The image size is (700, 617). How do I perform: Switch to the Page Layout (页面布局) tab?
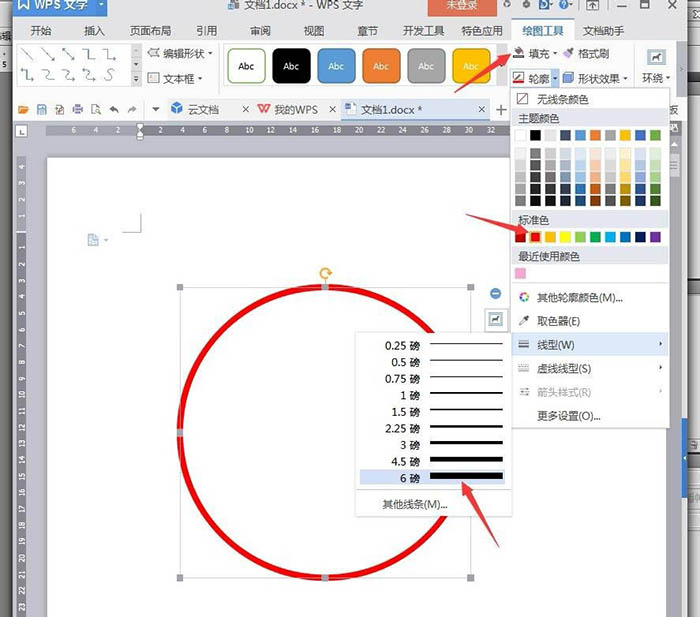tap(150, 31)
